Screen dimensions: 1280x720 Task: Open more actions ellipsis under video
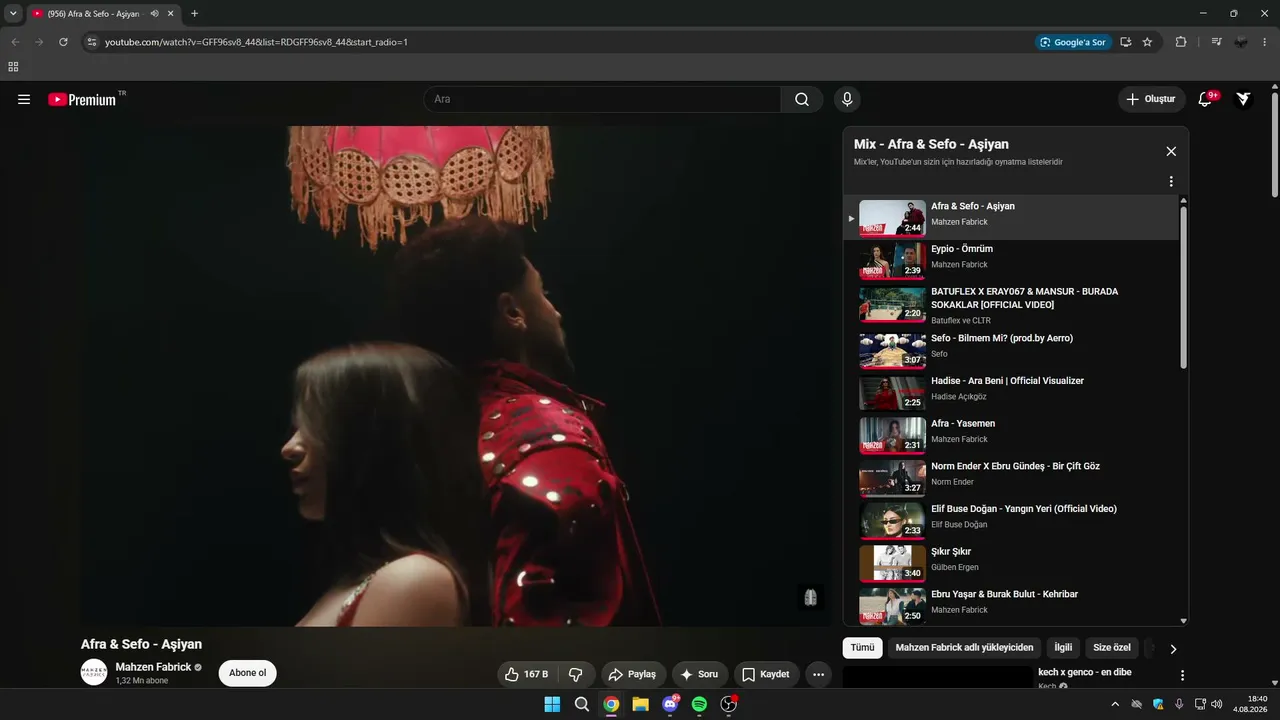818,674
